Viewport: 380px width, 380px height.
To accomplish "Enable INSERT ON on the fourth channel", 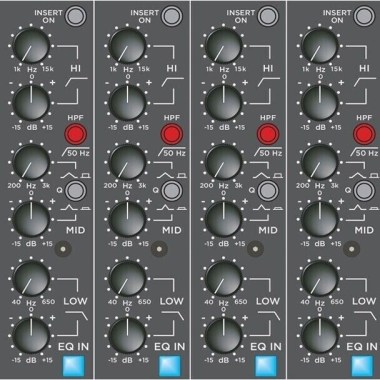I will [x=364, y=16].
